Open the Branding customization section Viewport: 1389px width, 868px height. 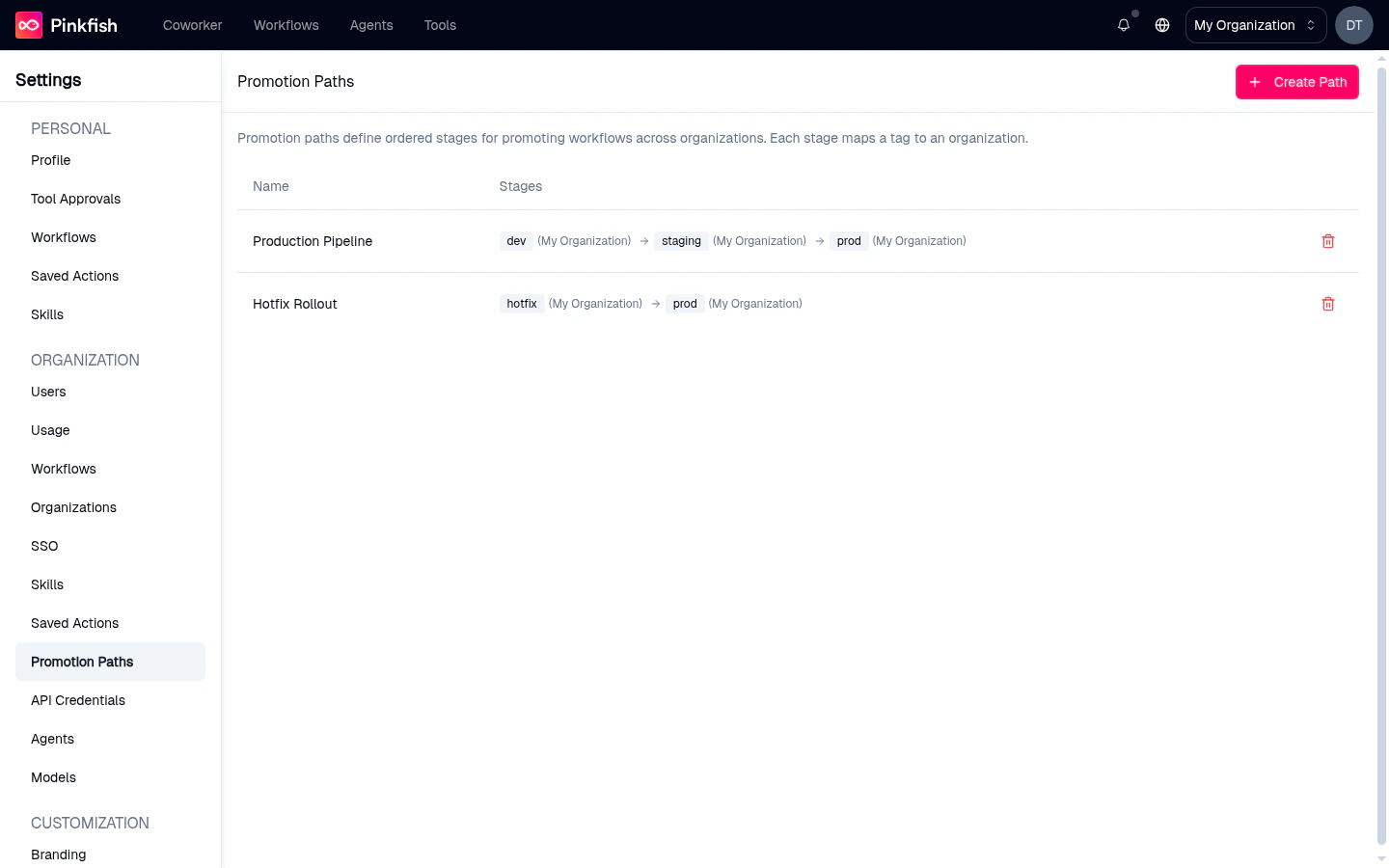(58, 854)
